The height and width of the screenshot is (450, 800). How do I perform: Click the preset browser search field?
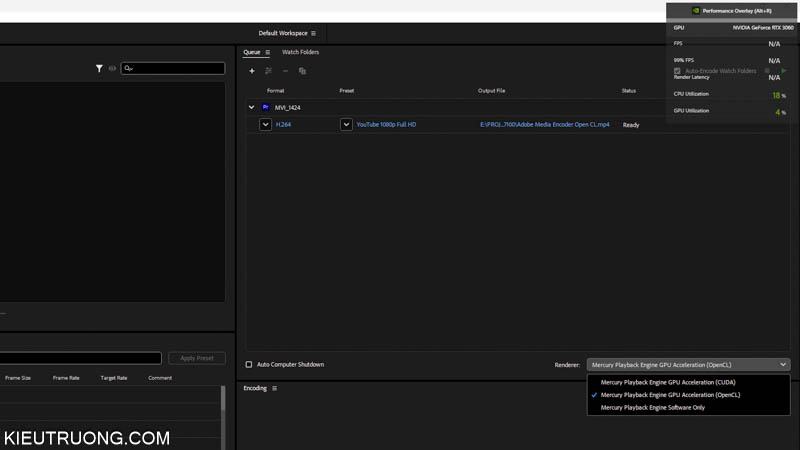172,68
